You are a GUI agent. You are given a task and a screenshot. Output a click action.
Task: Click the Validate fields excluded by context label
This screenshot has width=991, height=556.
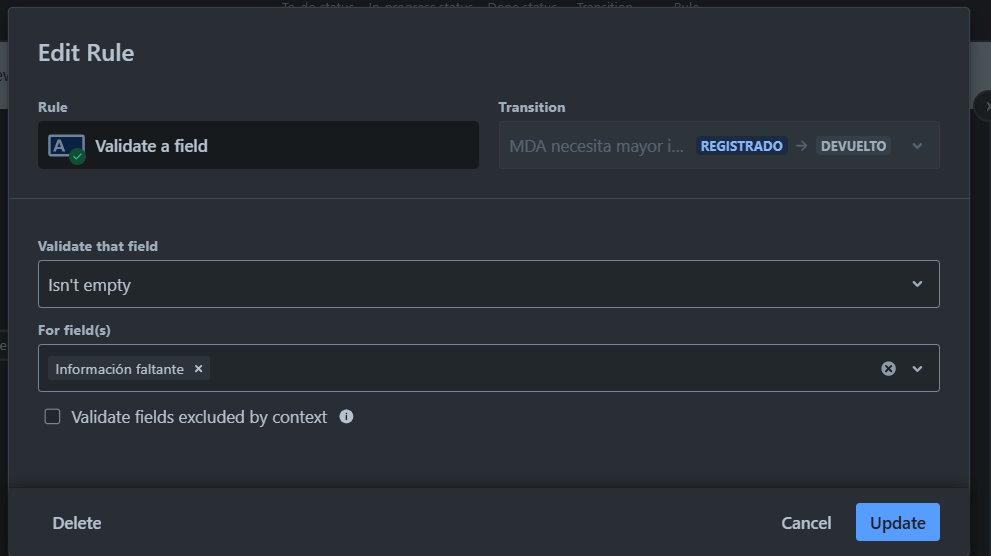(199, 417)
